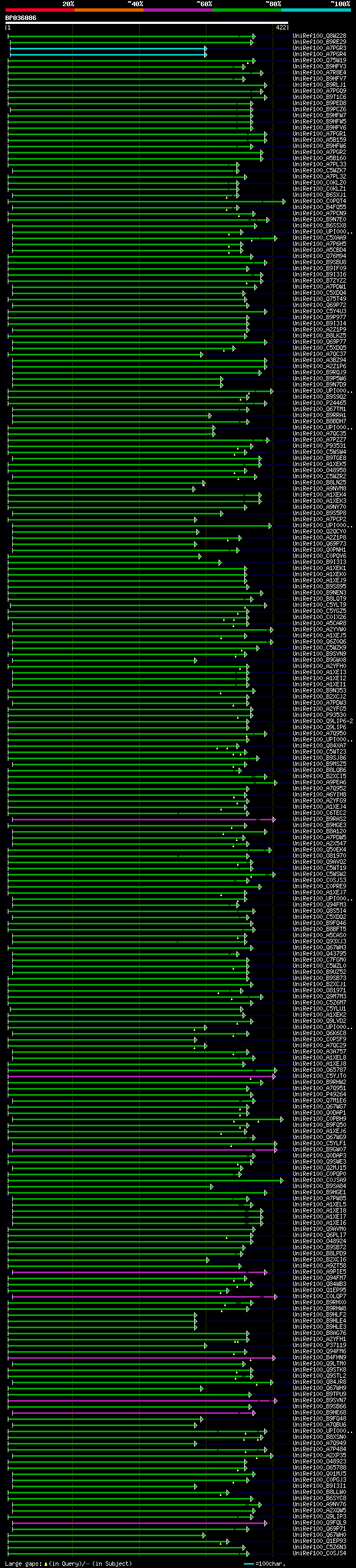Image resolution: width=356 pixels, height=1568 pixels.
Task: Choose hit UniRef100_C5XAA9
Action: coord(319,238)
